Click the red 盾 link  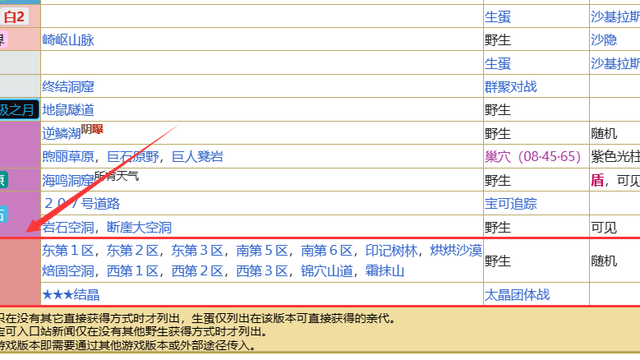597,180
